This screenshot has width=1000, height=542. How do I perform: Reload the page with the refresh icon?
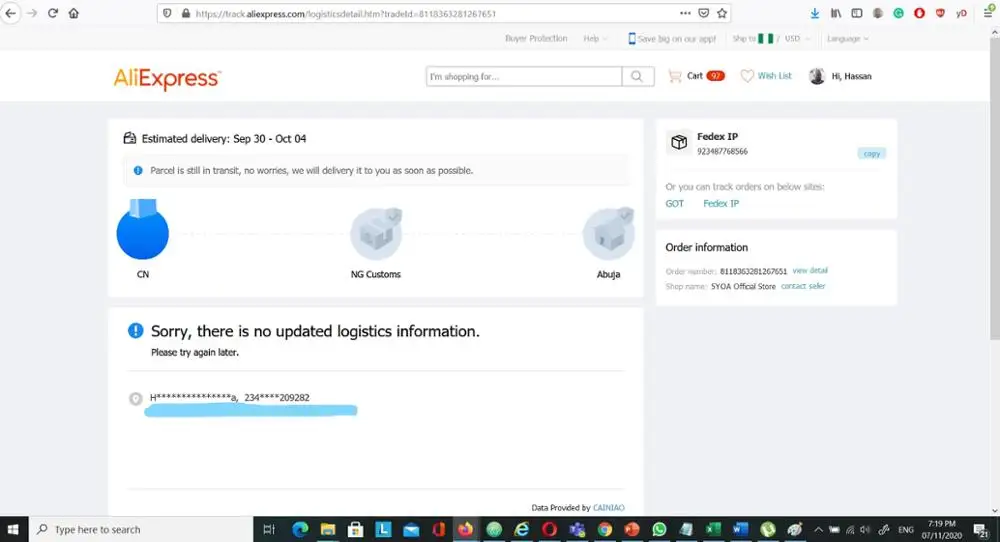pyautogui.click(x=53, y=13)
